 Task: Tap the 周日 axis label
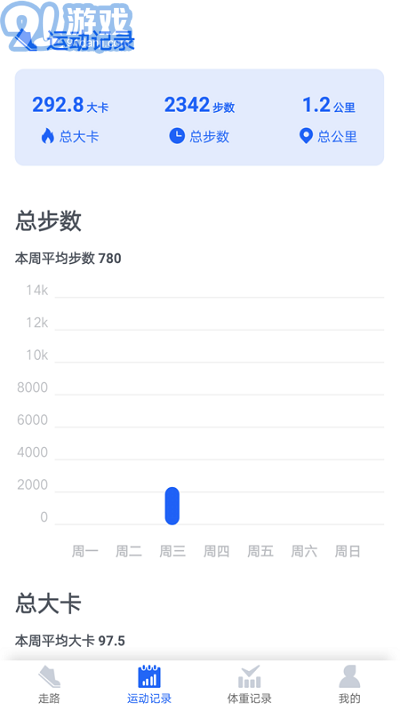pos(348,551)
